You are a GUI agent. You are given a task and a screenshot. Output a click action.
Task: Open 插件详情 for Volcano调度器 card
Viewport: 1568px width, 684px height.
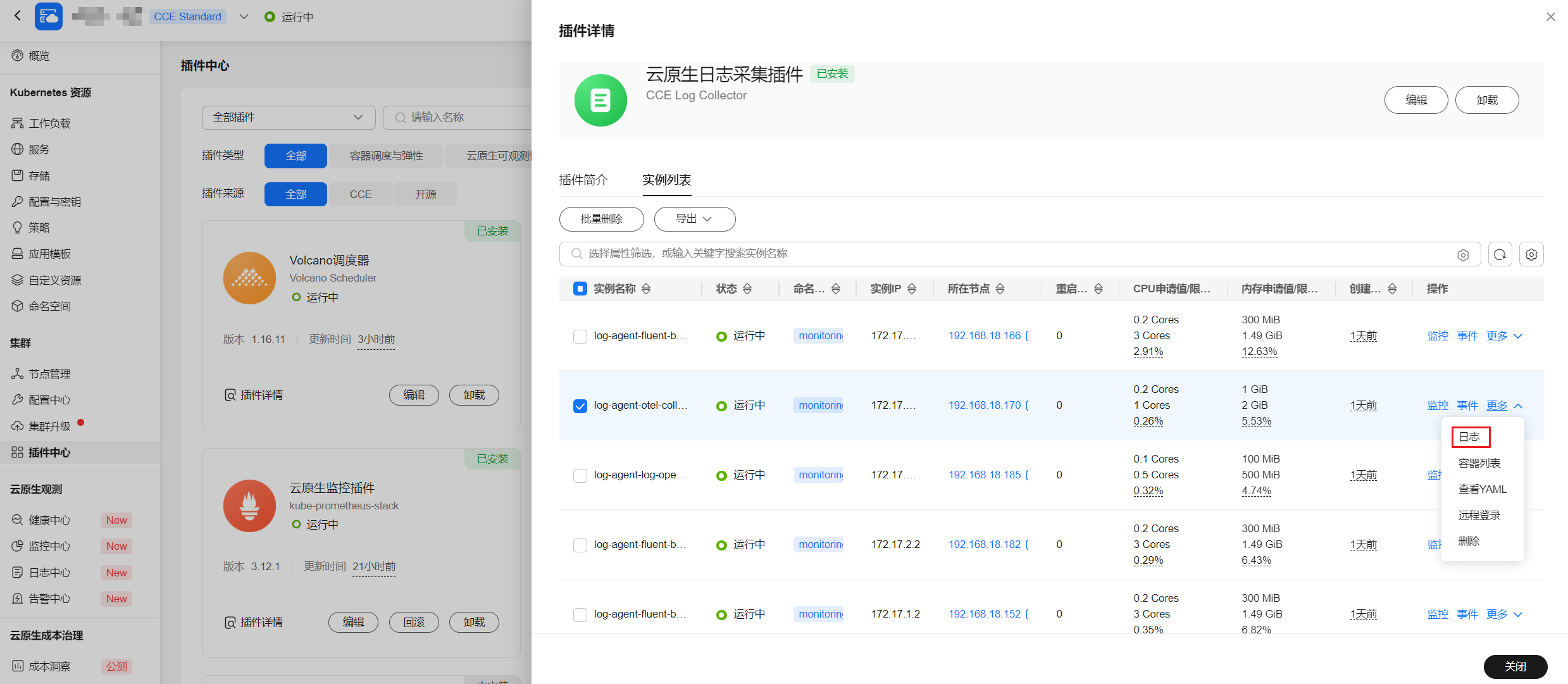tap(254, 395)
